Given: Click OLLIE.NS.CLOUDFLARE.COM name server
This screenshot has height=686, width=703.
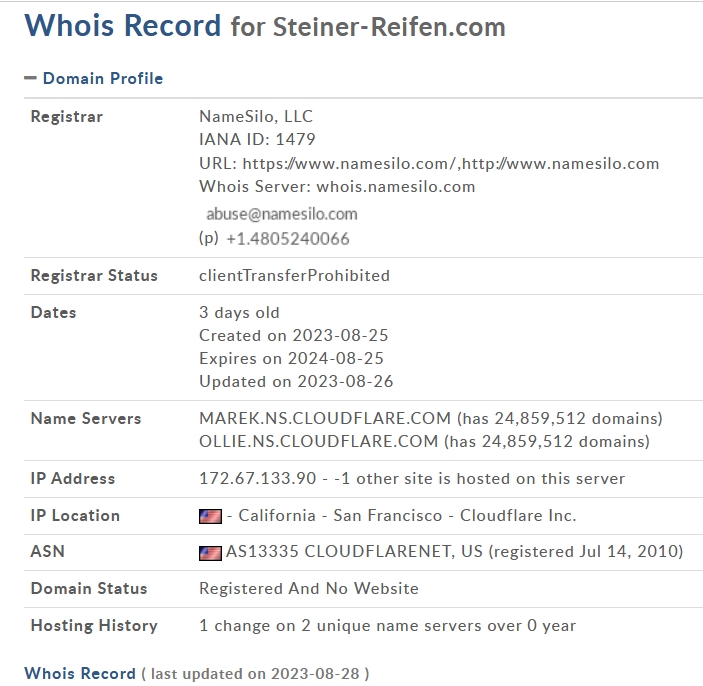Looking at the screenshot, I should pos(319,442).
